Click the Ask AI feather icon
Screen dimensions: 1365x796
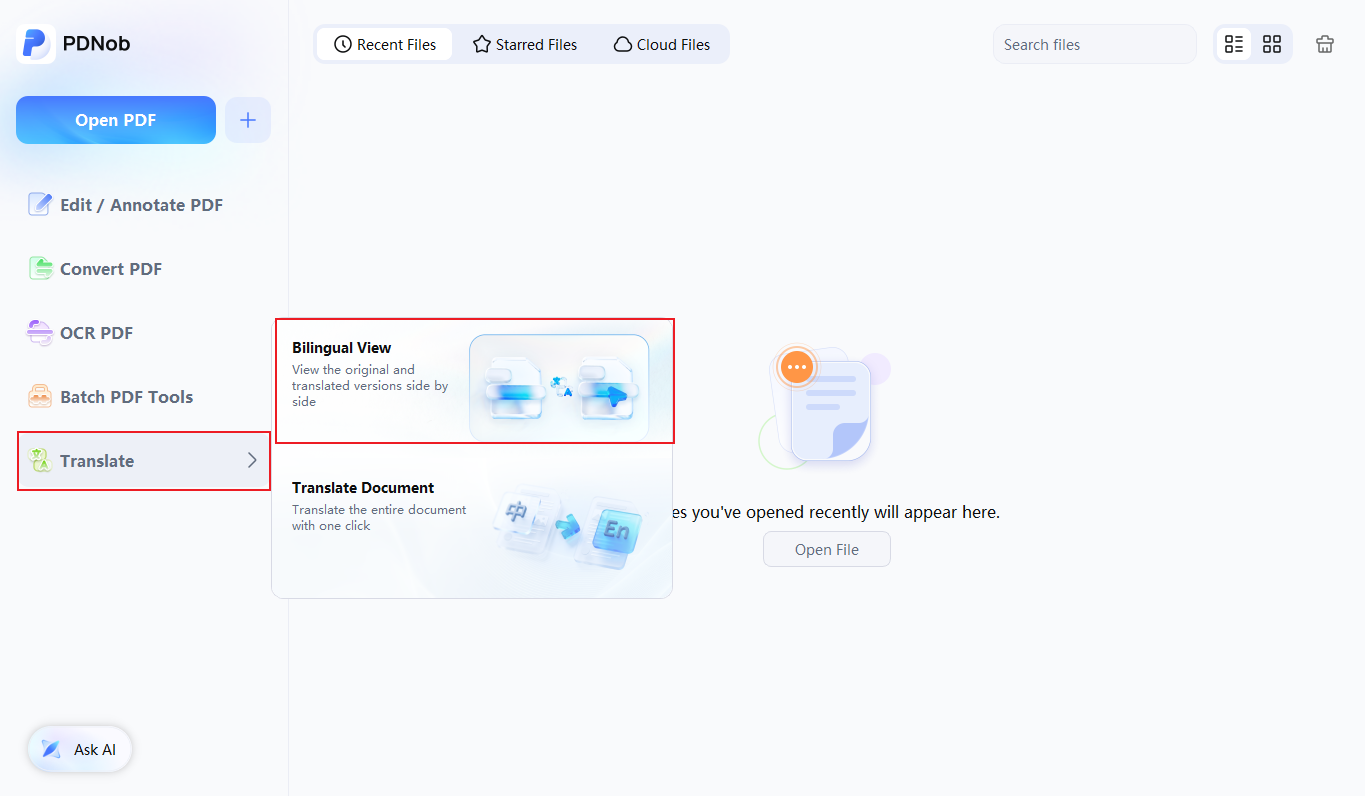point(50,749)
